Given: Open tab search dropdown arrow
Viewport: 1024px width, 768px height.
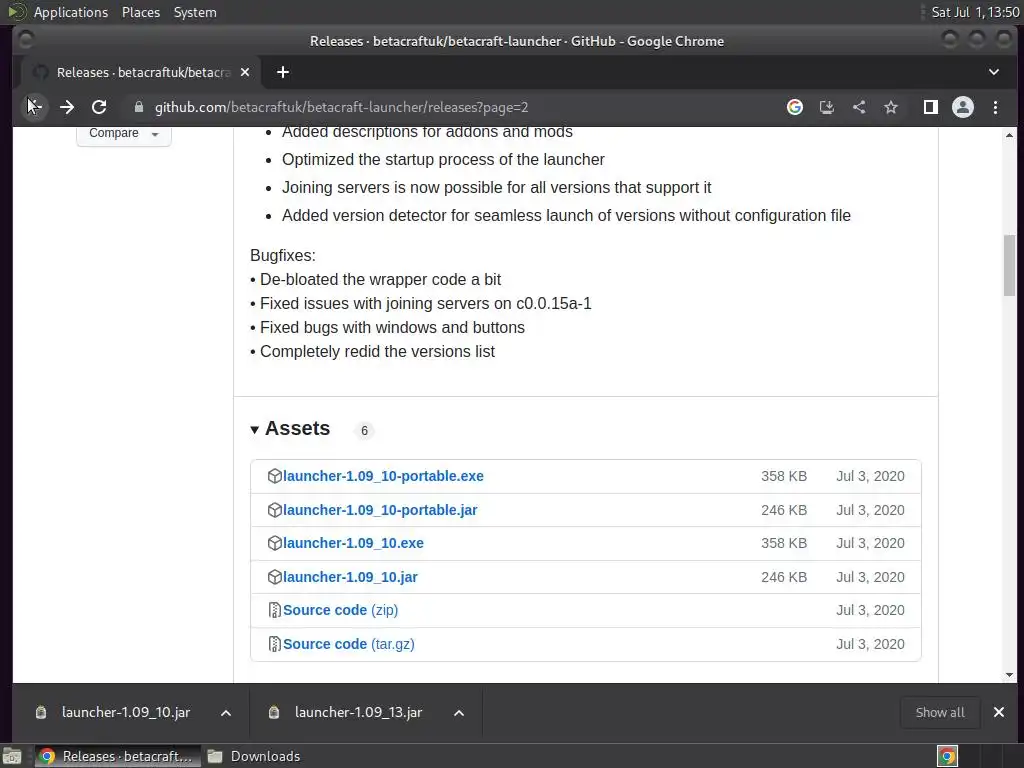Looking at the screenshot, I should [993, 72].
